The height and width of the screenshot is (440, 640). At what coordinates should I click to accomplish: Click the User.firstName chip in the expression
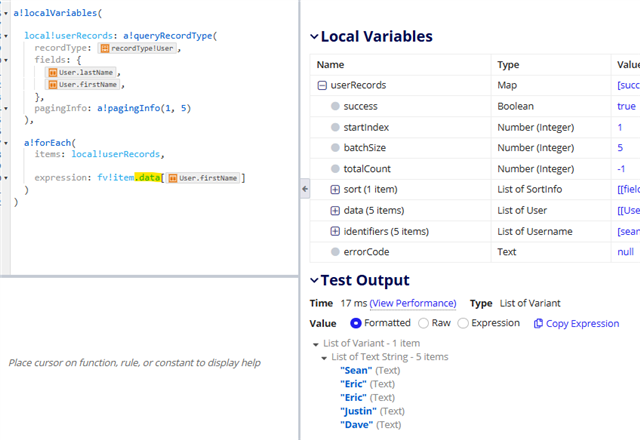coord(204,178)
